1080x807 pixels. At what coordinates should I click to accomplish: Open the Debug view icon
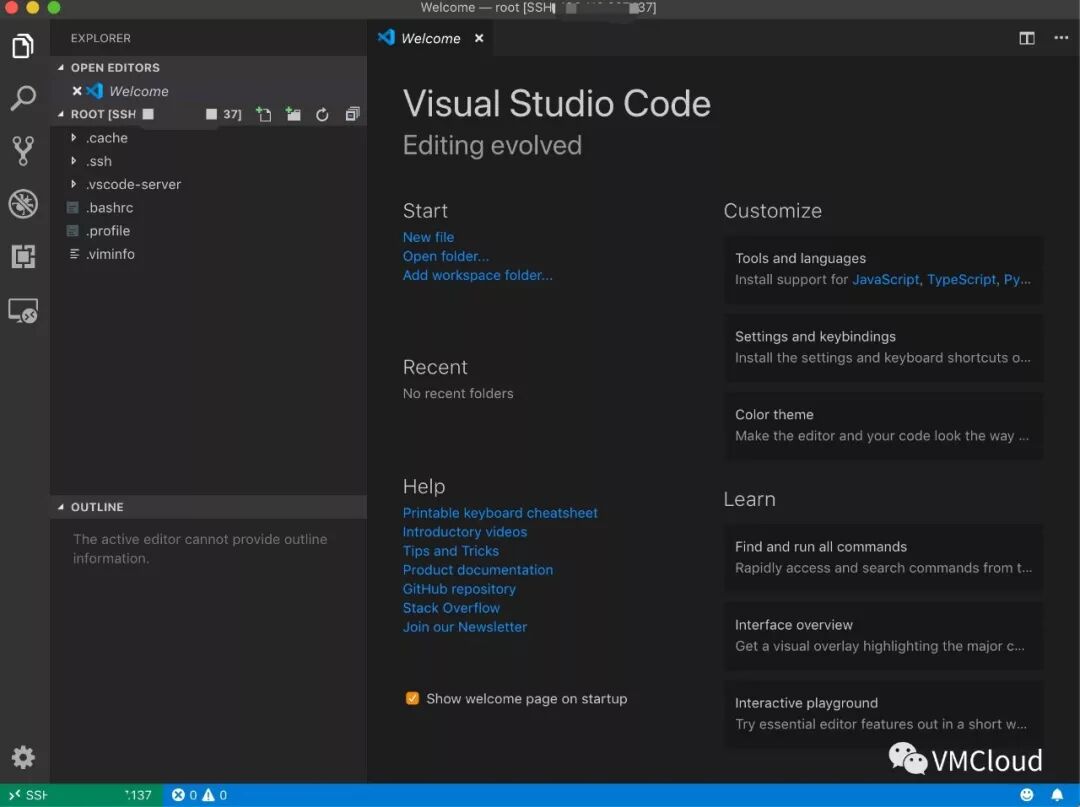(23, 204)
